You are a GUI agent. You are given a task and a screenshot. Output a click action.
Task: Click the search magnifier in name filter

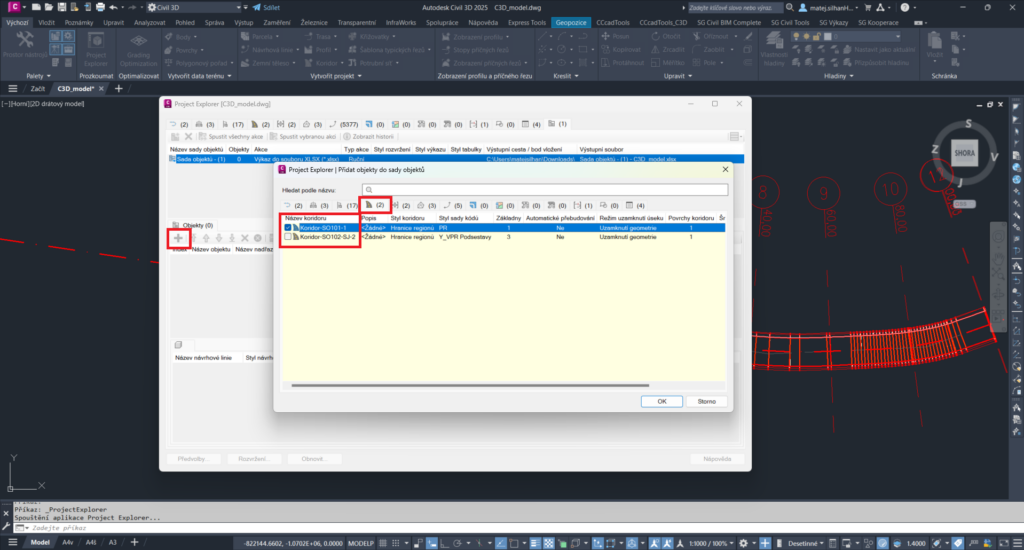[368, 189]
